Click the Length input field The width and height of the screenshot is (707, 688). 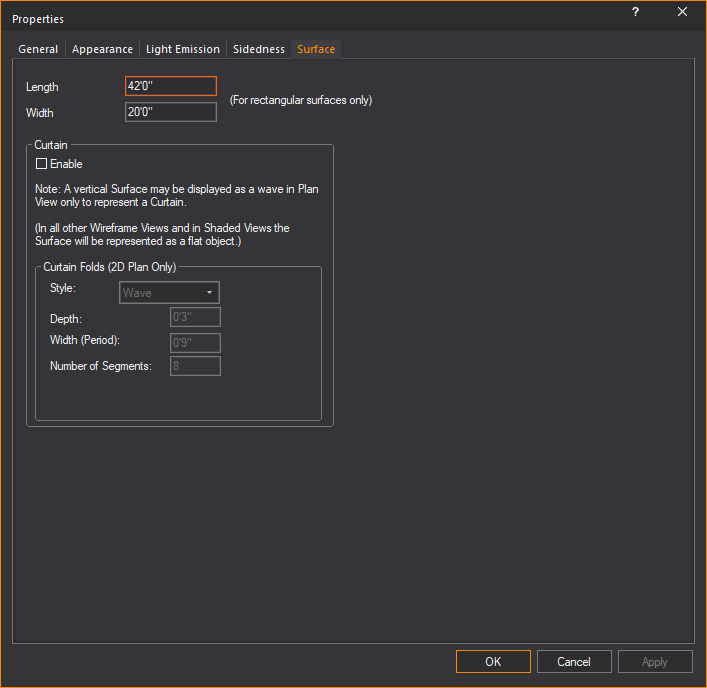(171, 87)
